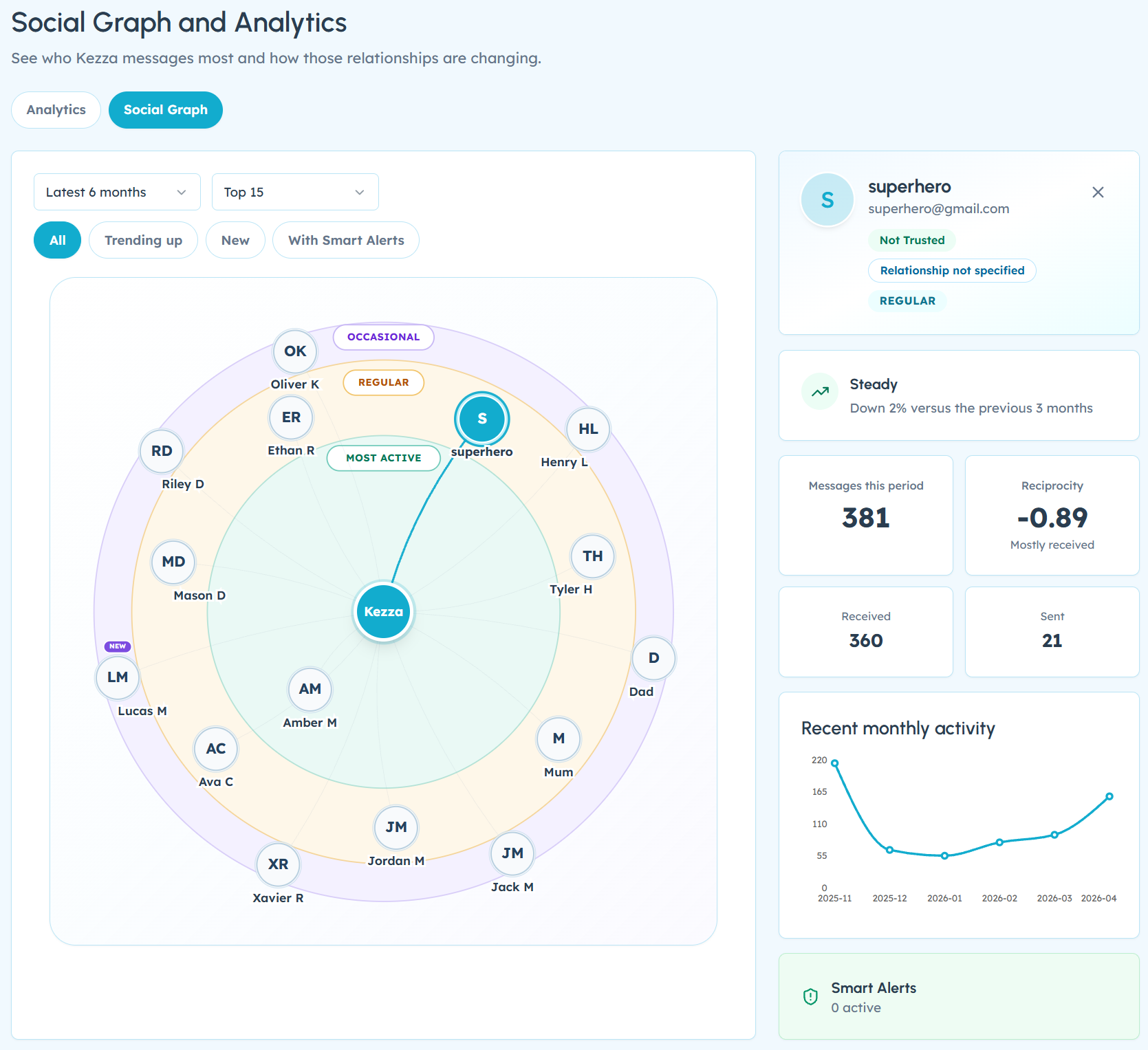Select the Tyler H node
This screenshot has width=1148, height=1050.
592,556
